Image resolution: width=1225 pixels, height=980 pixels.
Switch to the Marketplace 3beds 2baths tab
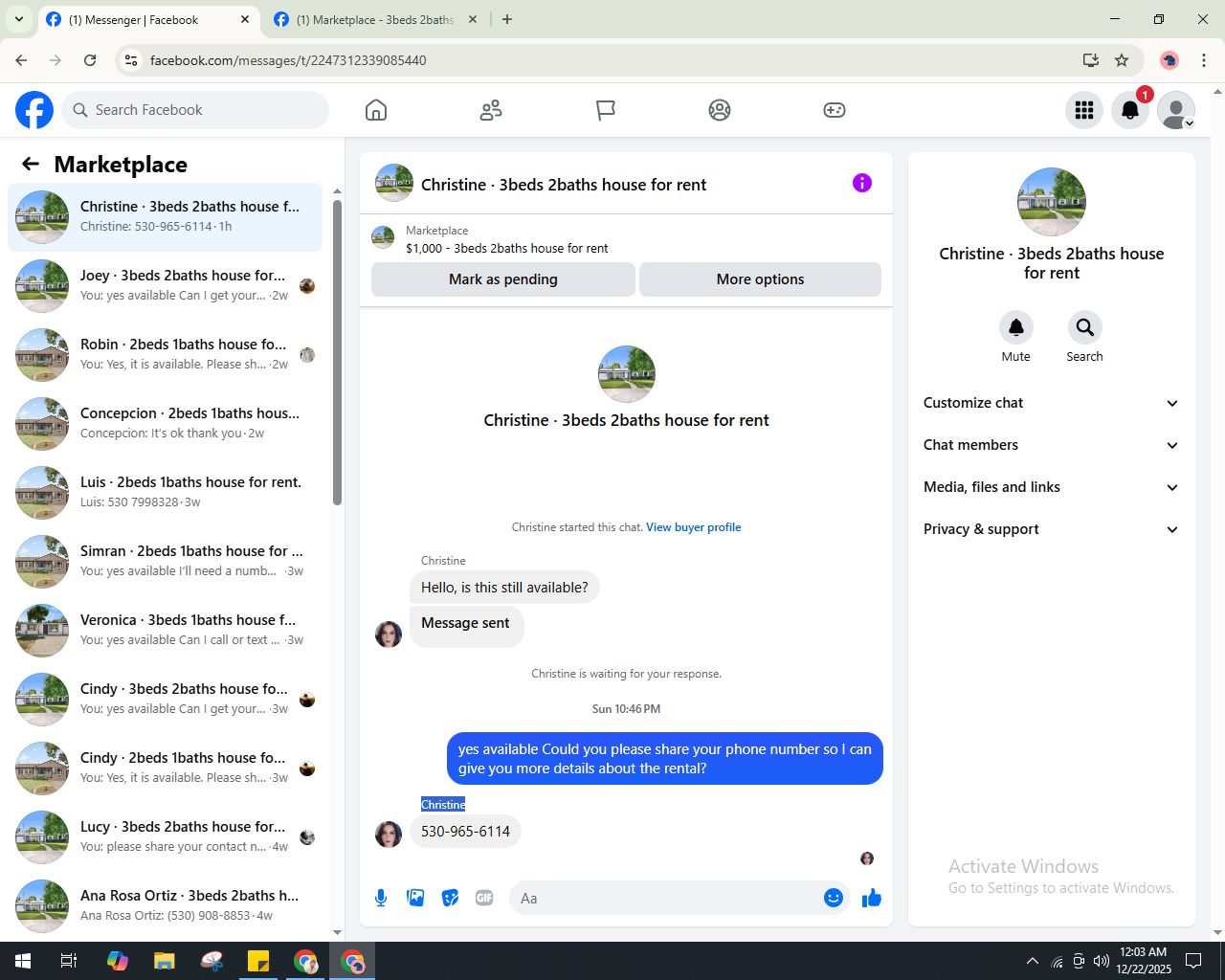[x=374, y=19]
